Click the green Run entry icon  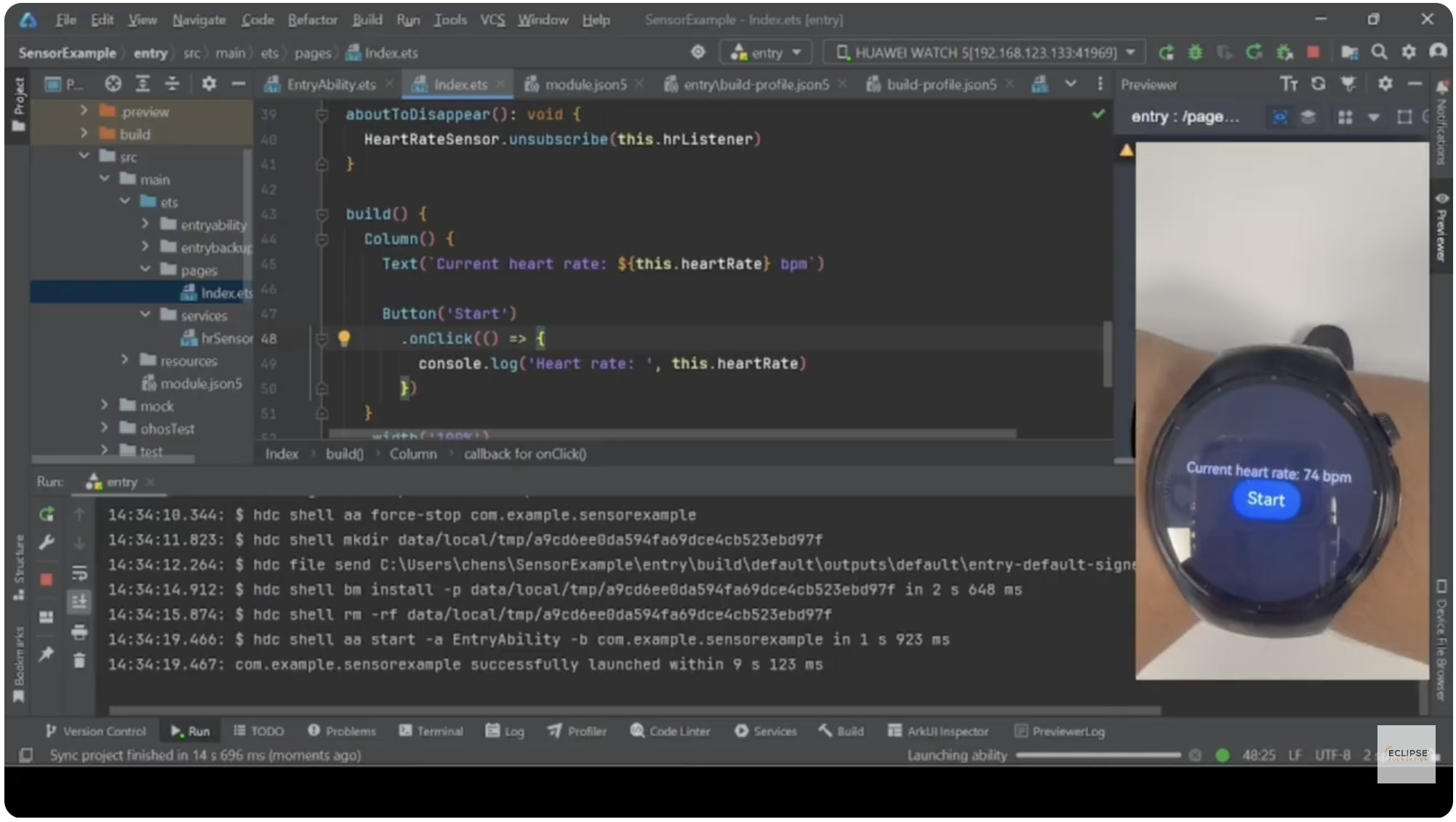(x=1166, y=52)
